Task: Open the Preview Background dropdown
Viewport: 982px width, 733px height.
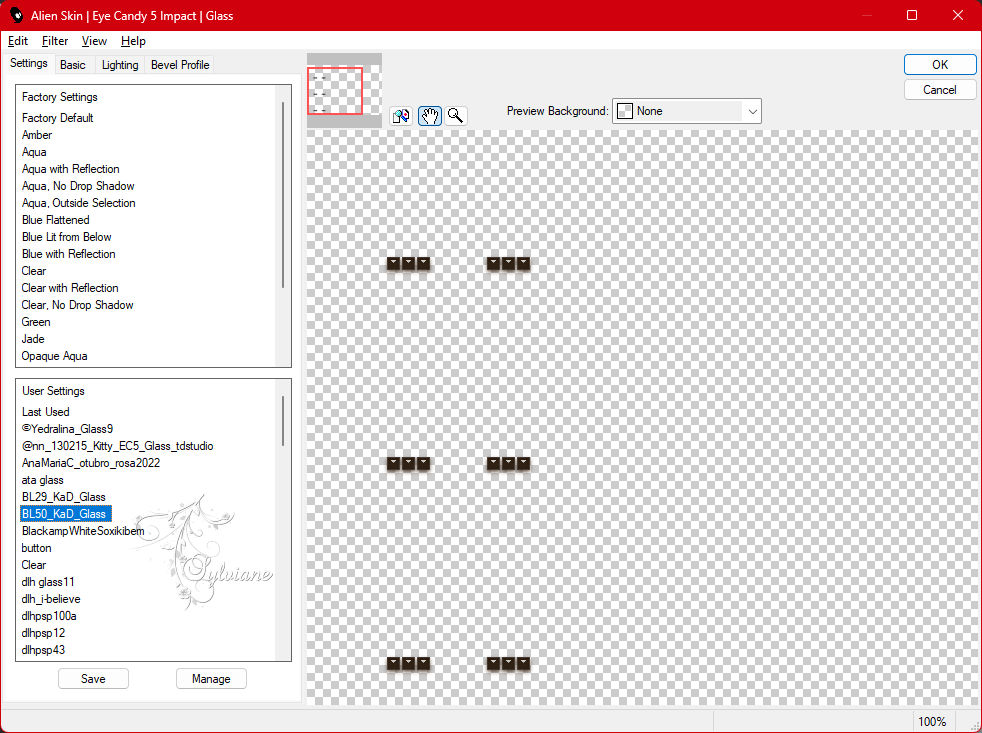Action: (686, 111)
